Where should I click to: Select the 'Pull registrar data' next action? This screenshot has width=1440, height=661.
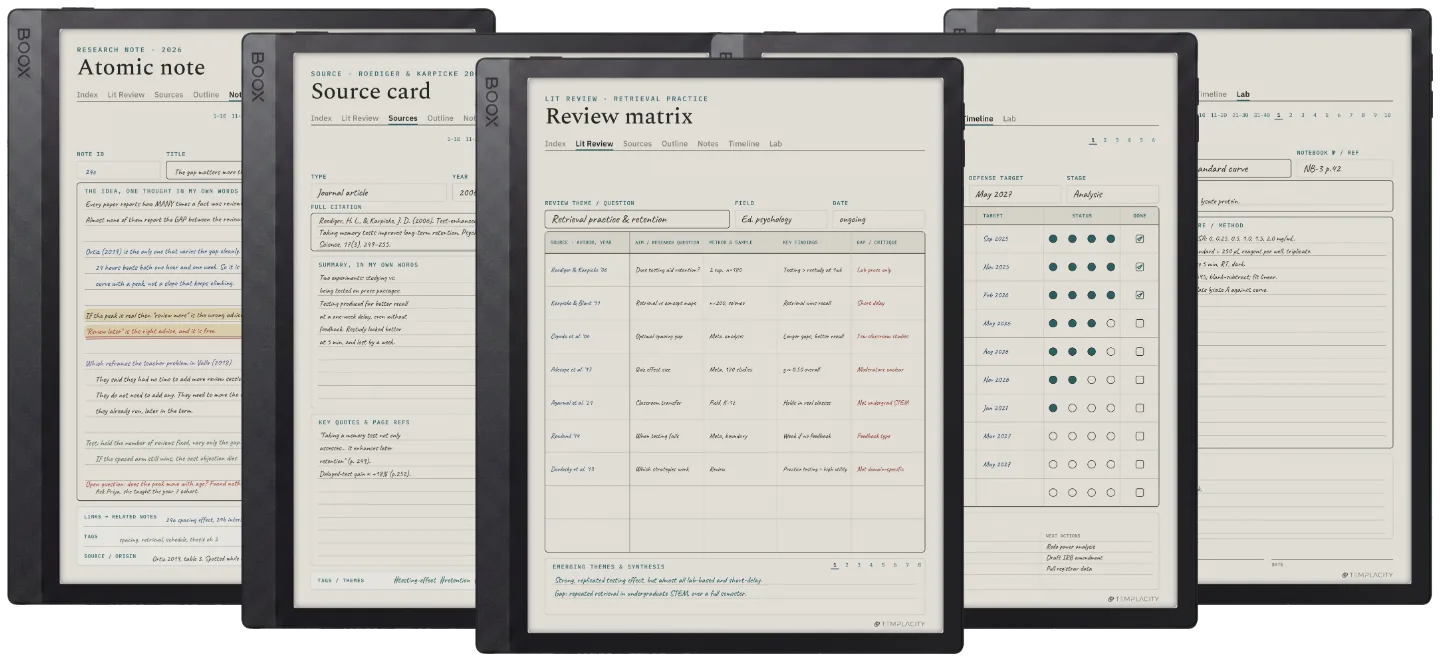1070,569
